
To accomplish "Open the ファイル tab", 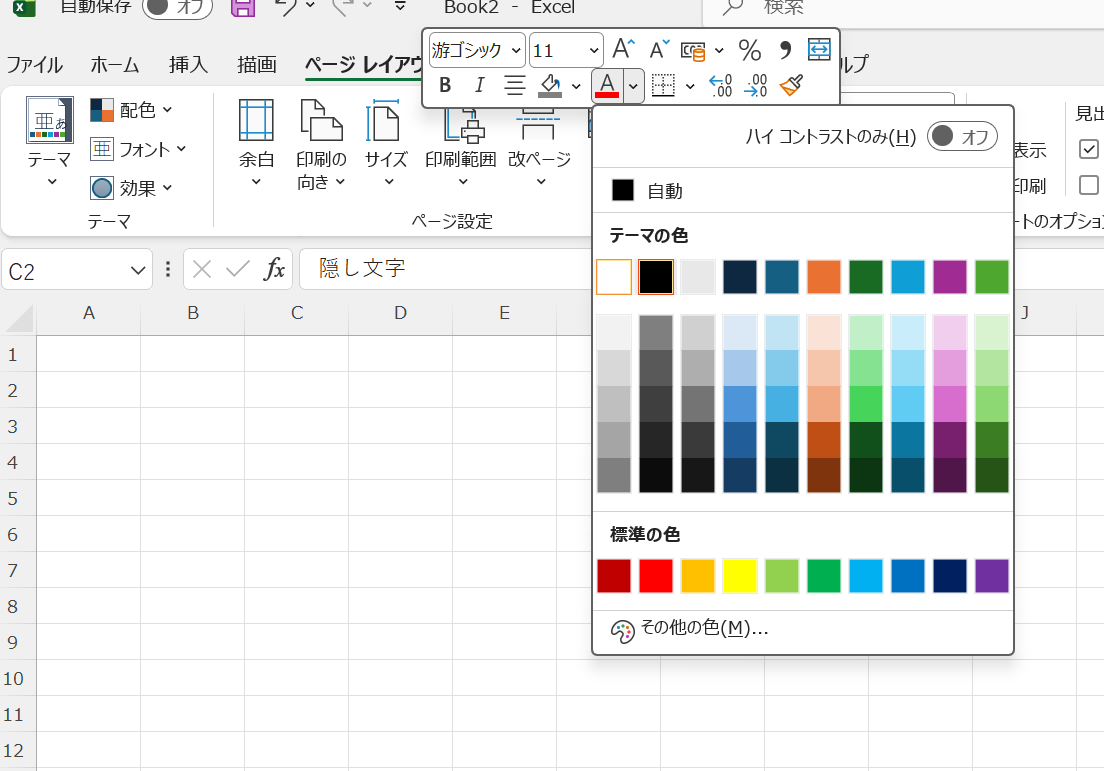I will click(x=35, y=65).
